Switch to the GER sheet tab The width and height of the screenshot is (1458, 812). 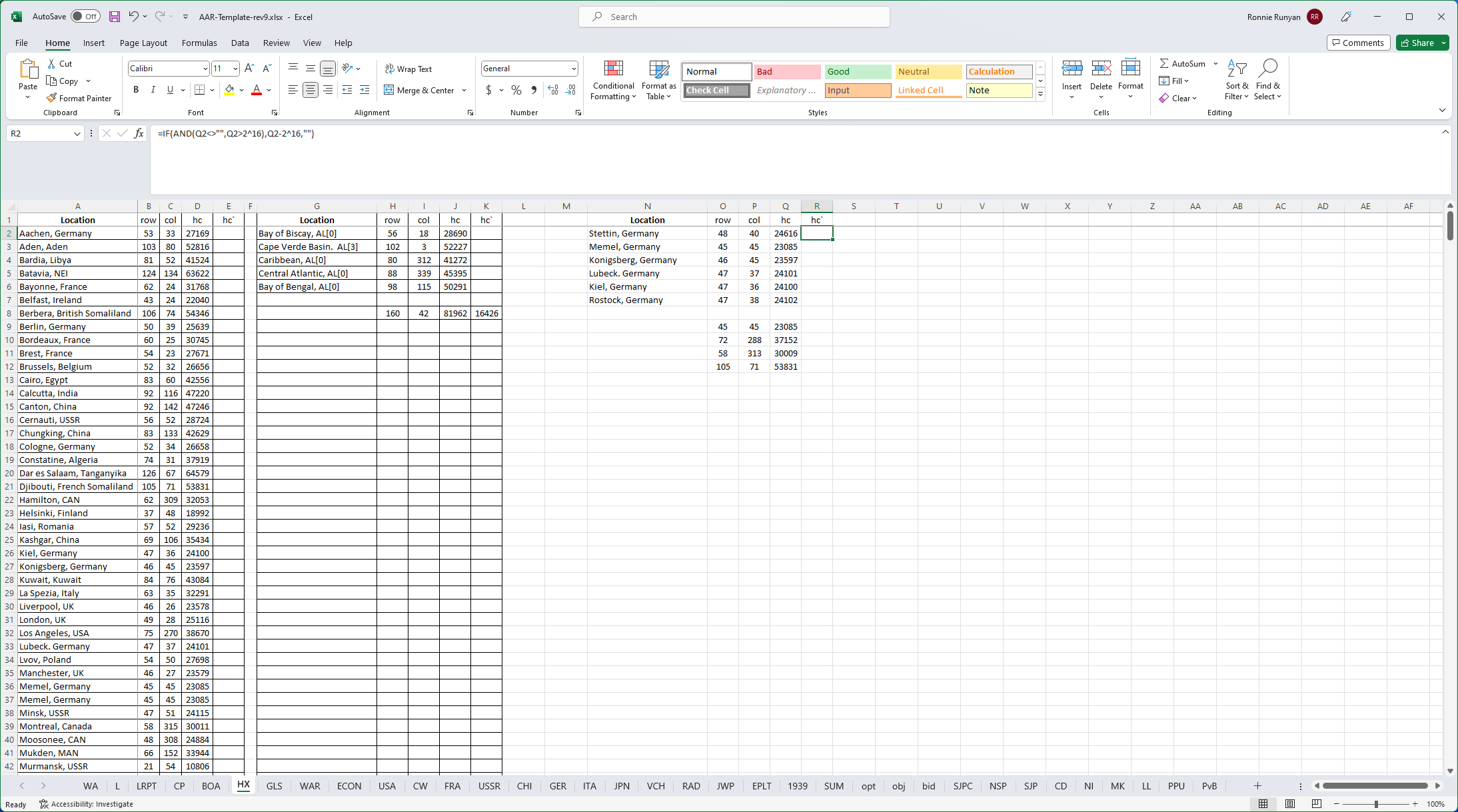click(x=558, y=786)
